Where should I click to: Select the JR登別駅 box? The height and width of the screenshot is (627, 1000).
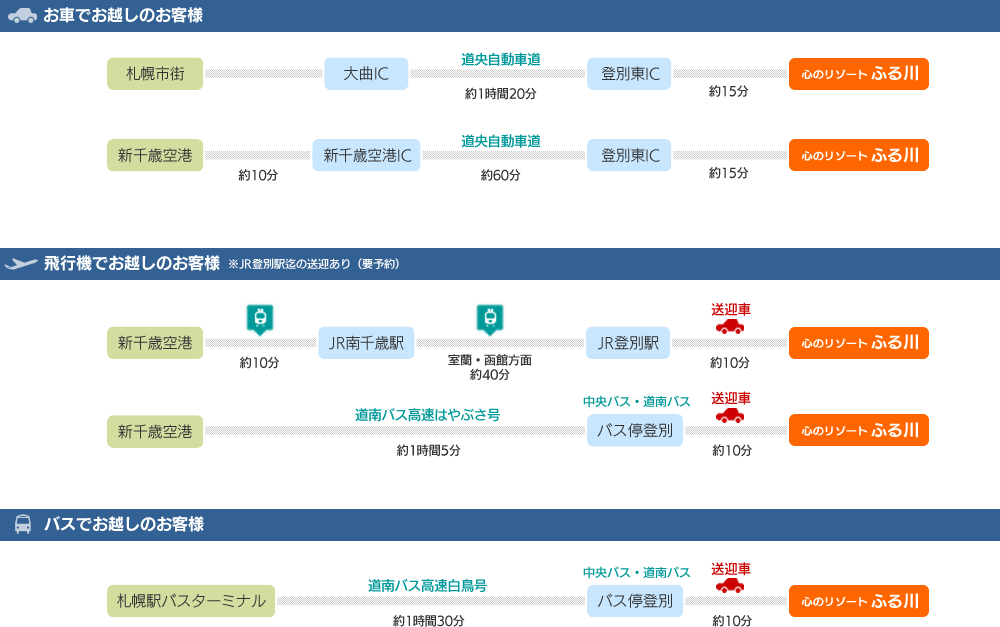(x=628, y=343)
